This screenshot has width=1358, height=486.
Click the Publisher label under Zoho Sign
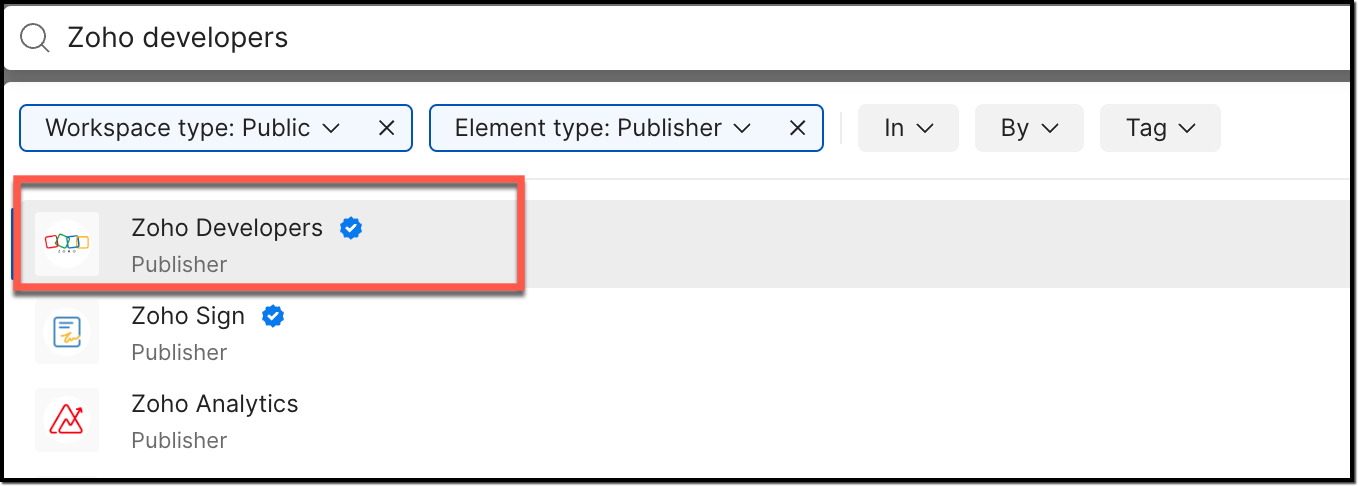point(179,352)
